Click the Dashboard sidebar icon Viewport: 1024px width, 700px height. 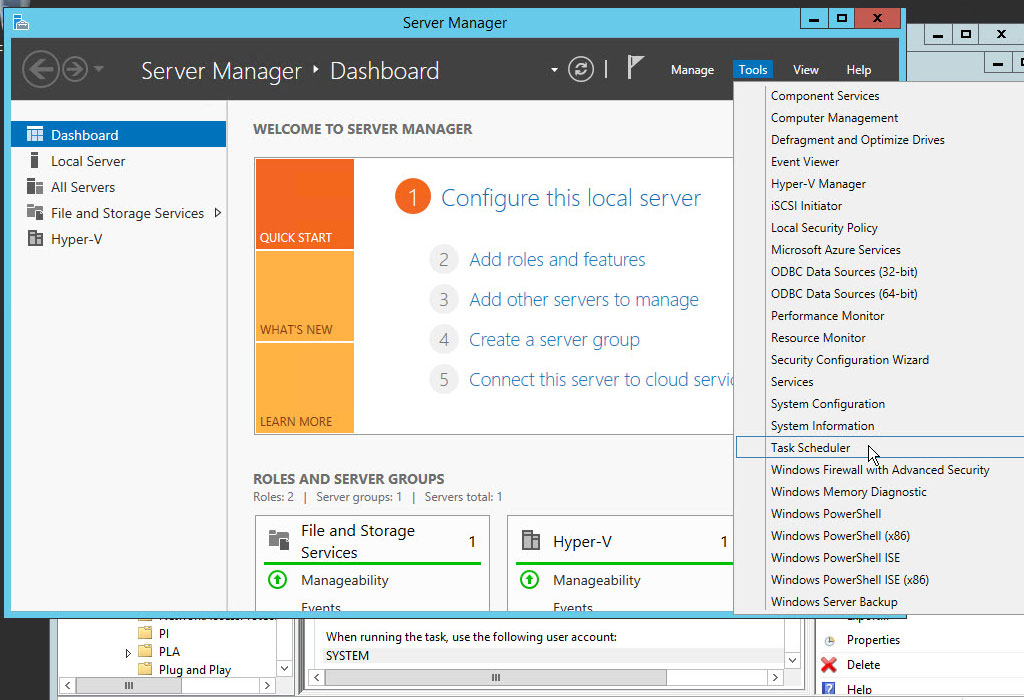35,135
